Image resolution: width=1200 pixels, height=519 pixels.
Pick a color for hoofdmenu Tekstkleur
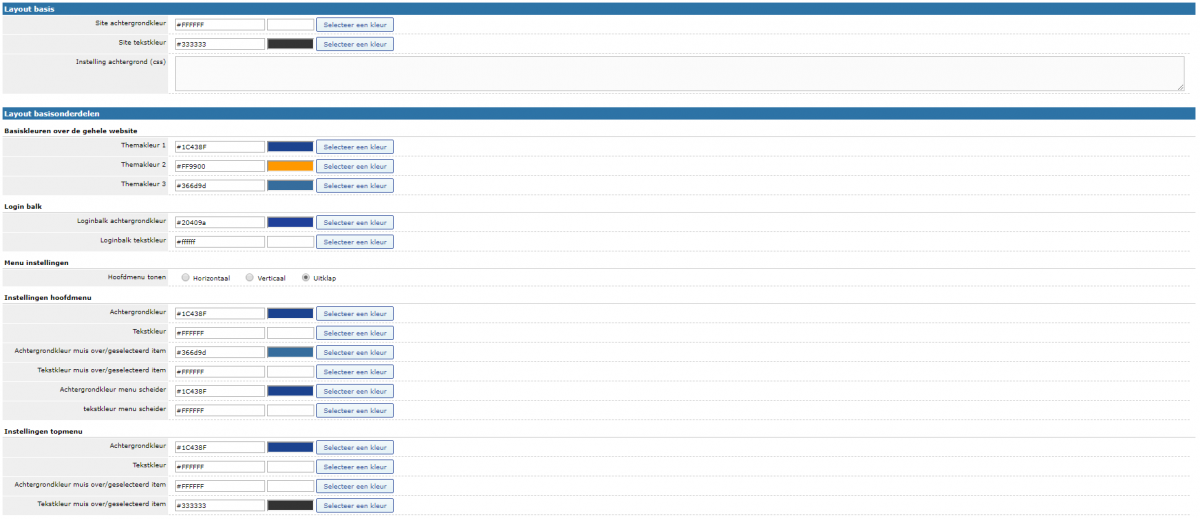tap(355, 333)
